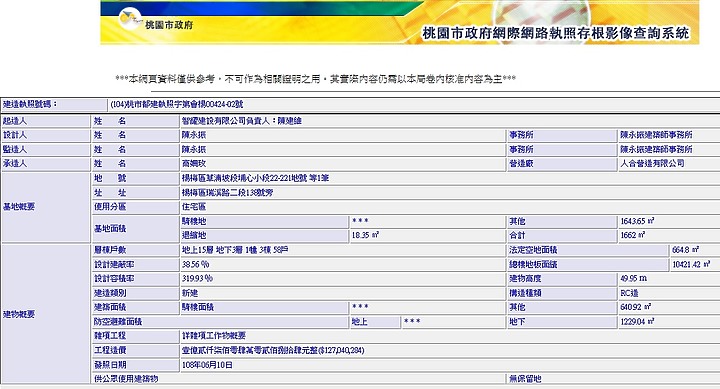Click the floors value starting 地上15層 地下3層

coord(235,250)
